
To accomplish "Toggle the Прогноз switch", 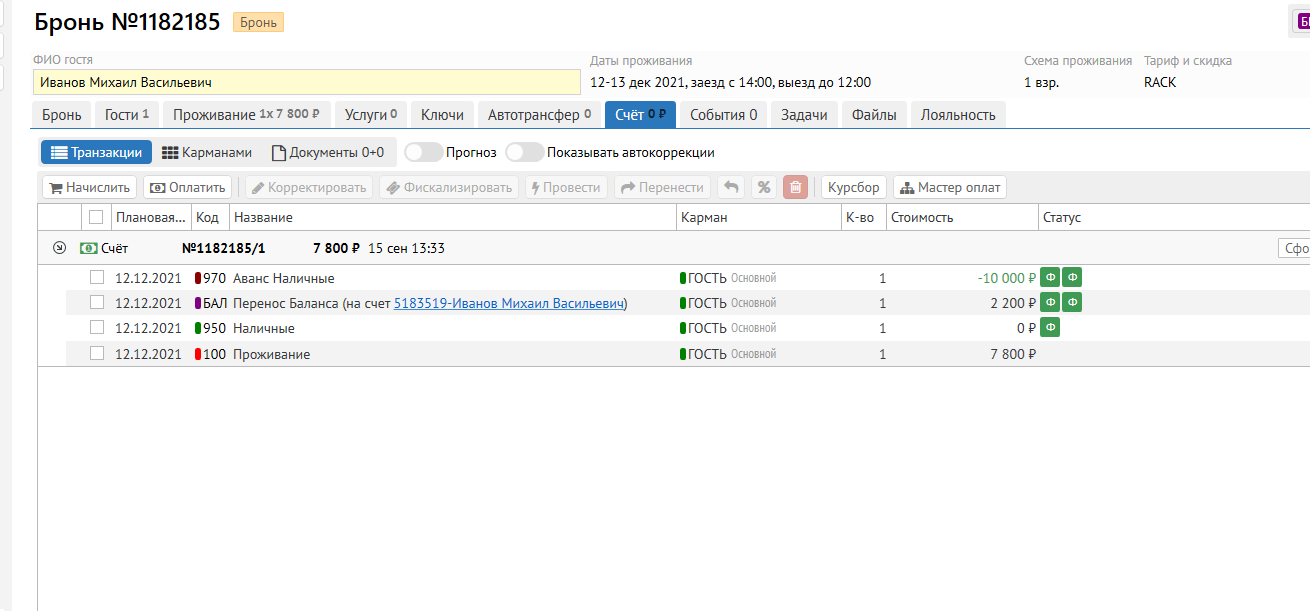I will point(423,153).
